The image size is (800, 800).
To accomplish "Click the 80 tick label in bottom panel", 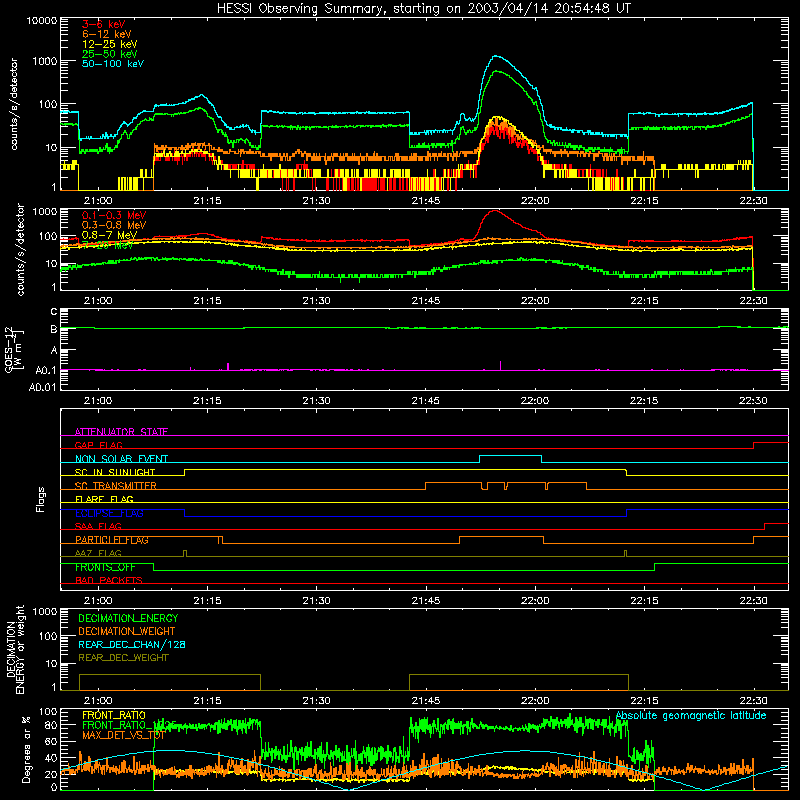I will pos(51,725).
